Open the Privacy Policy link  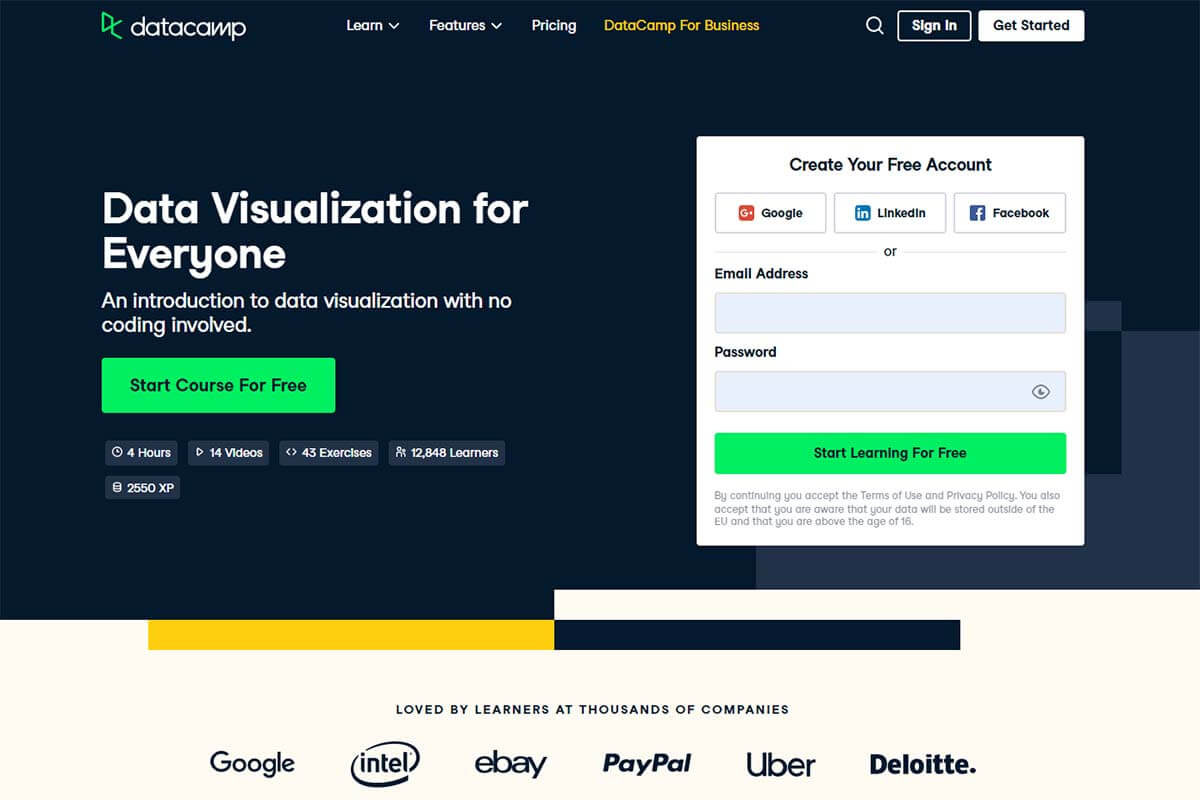(x=979, y=496)
